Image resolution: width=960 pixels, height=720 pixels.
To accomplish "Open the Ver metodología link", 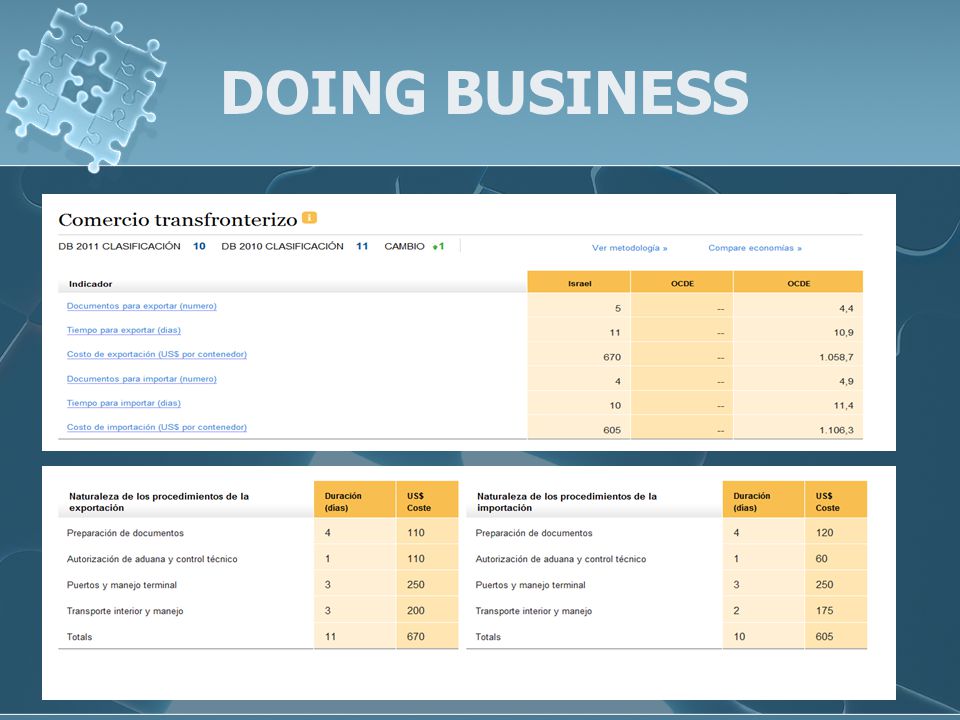I will (629, 248).
